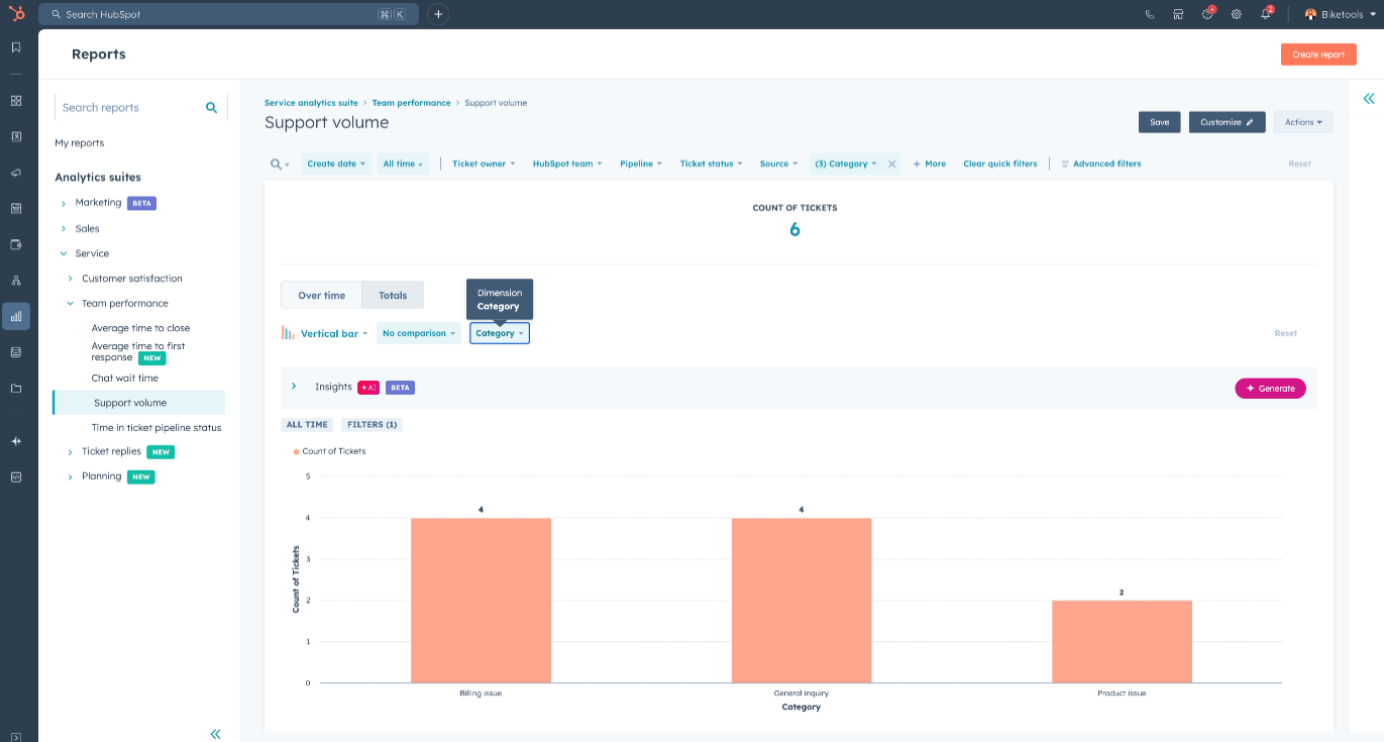The image size is (1384, 742).
Task: Click the bookmarks icon in left rail
Action: point(16,47)
